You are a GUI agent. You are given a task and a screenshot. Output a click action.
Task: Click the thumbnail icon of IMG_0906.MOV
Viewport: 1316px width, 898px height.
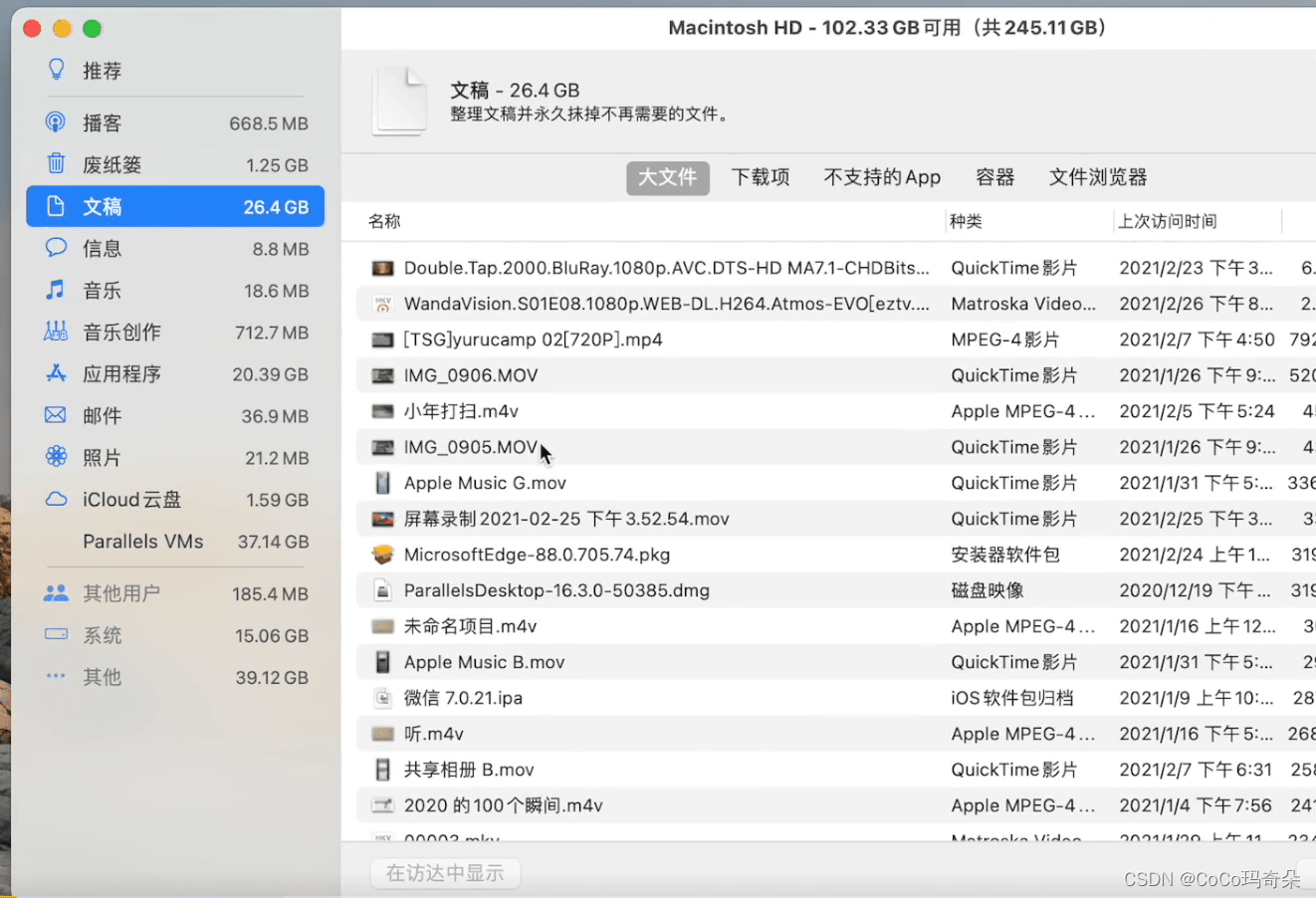click(x=382, y=375)
